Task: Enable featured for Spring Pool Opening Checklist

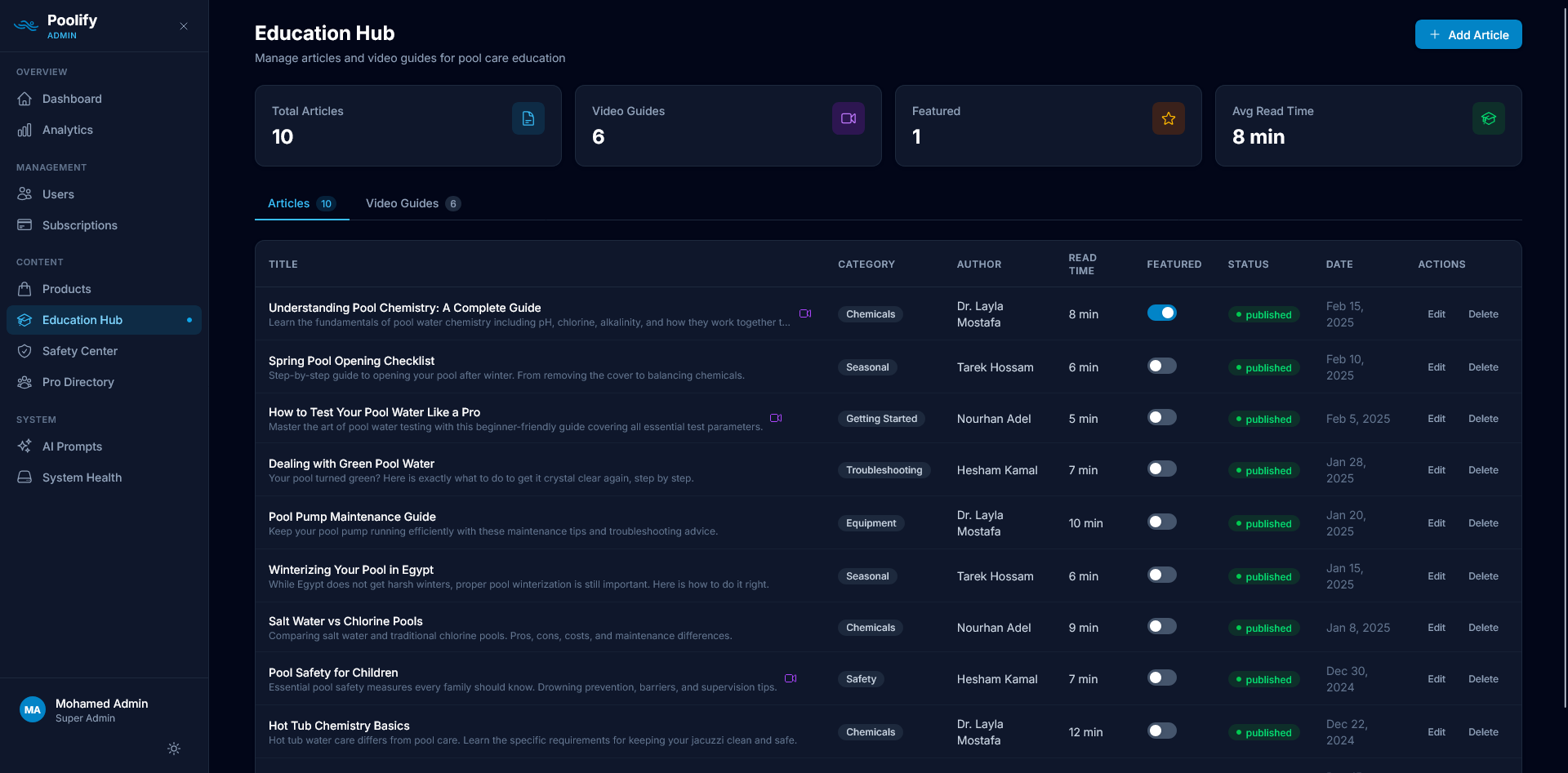Action: point(1162,366)
